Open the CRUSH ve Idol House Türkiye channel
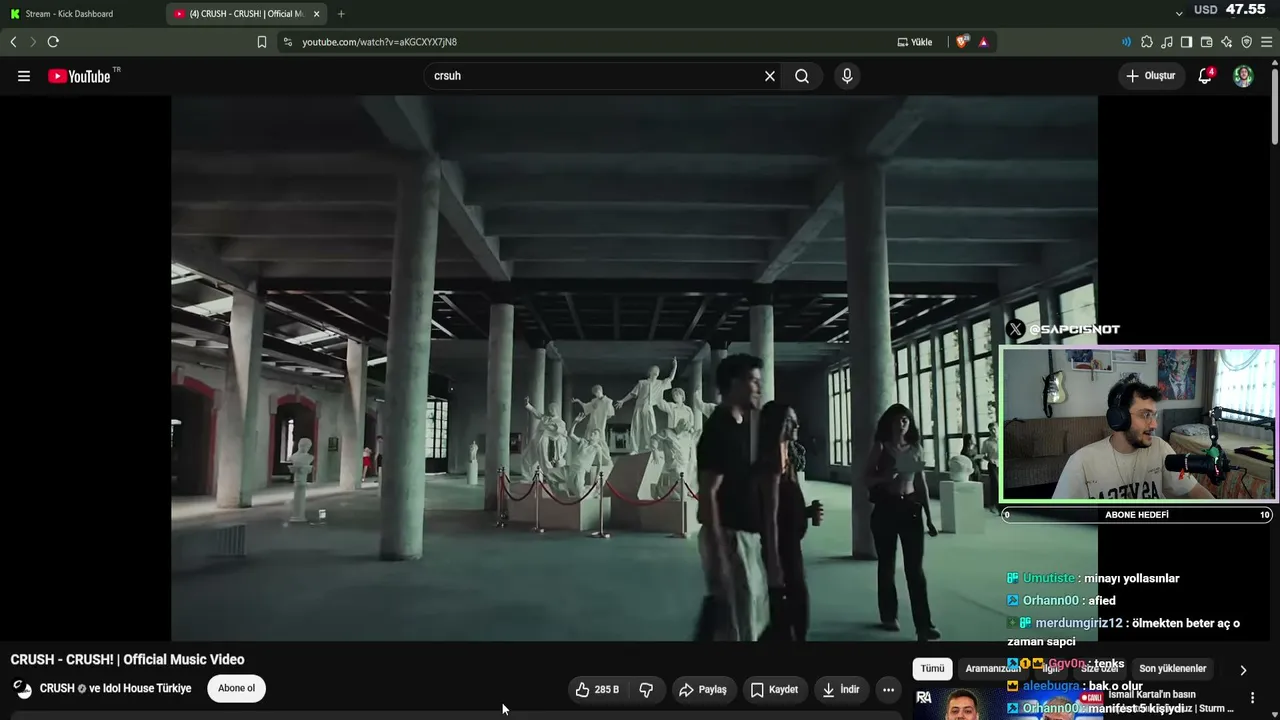The height and width of the screenshot is (720, 1280). click(x=115, y=689)
